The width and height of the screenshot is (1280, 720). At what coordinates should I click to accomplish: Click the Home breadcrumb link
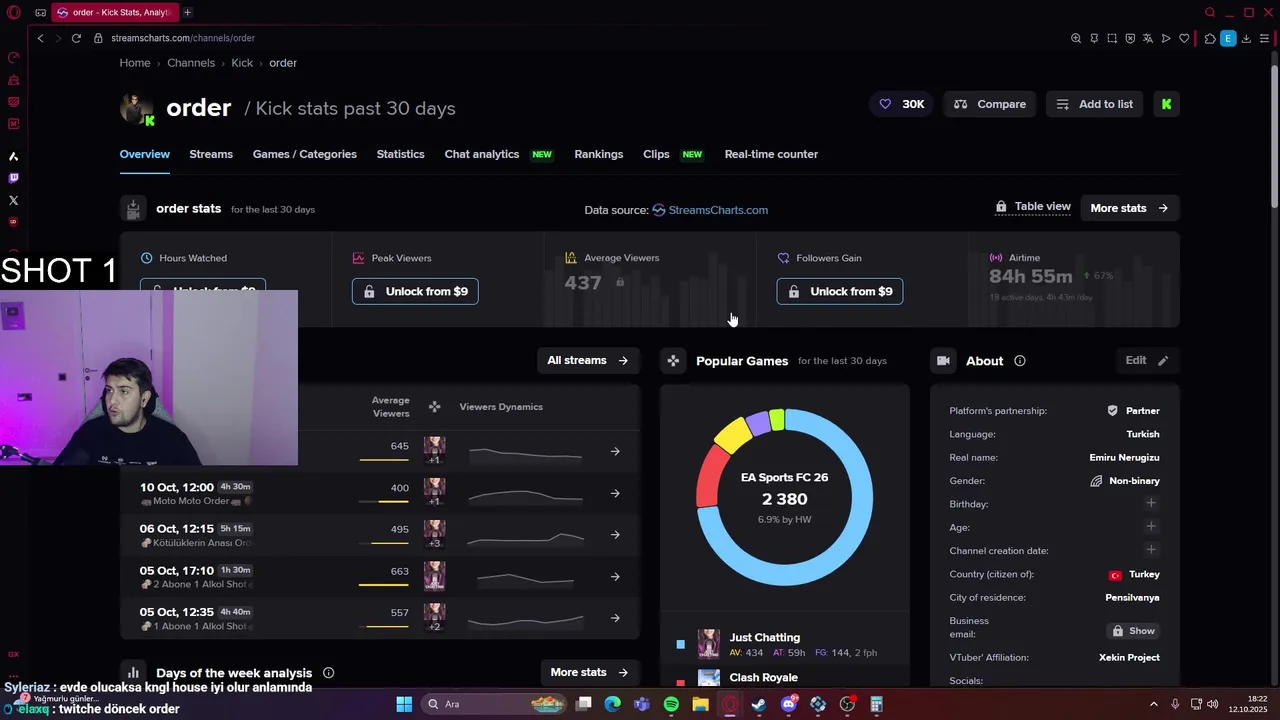(135, 63)
